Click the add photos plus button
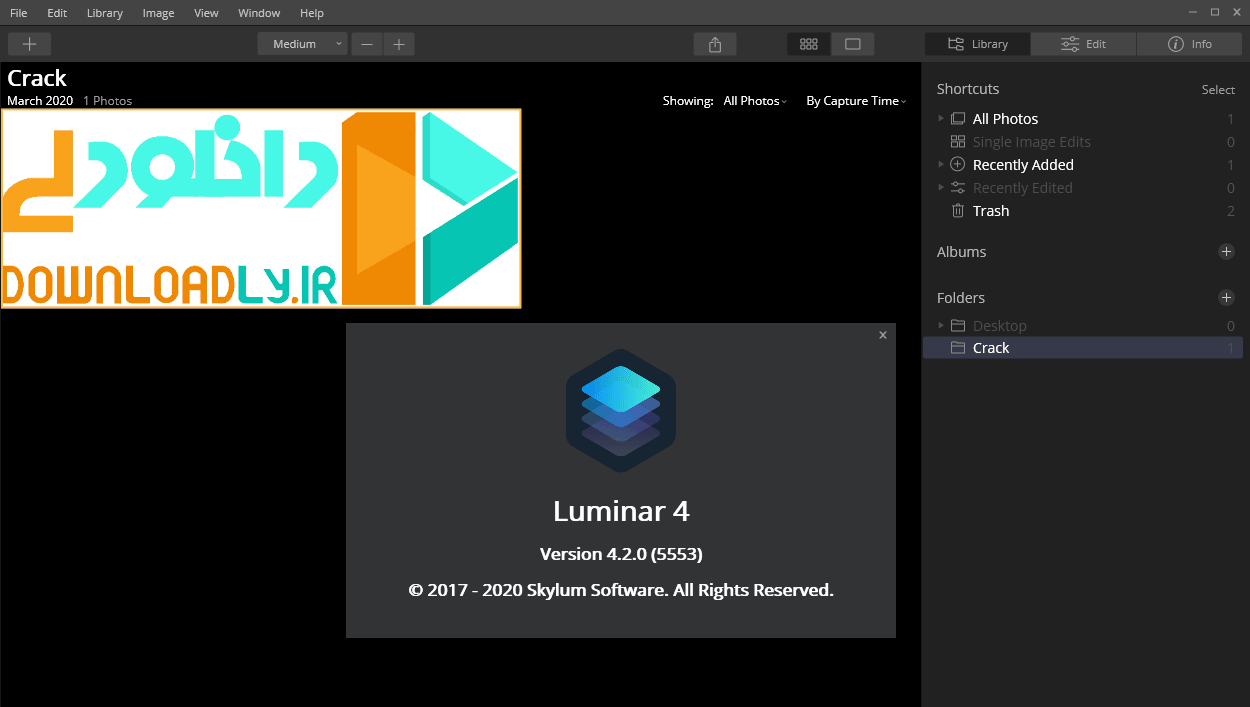Image resolution: width=1250 pixels, height=707 pixels. point(30,44)
